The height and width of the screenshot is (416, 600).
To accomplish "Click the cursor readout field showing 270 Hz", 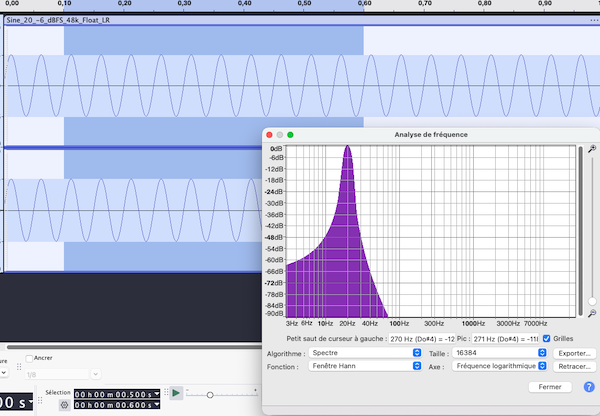I will point(422,339).
